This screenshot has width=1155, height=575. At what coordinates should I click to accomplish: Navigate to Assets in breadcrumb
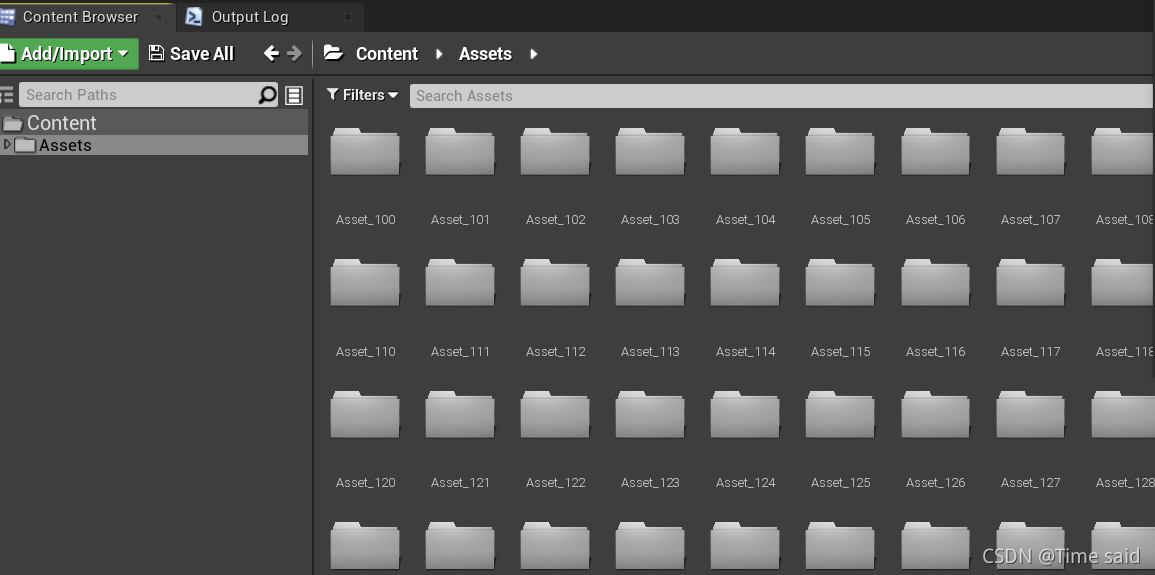[485, 54]
